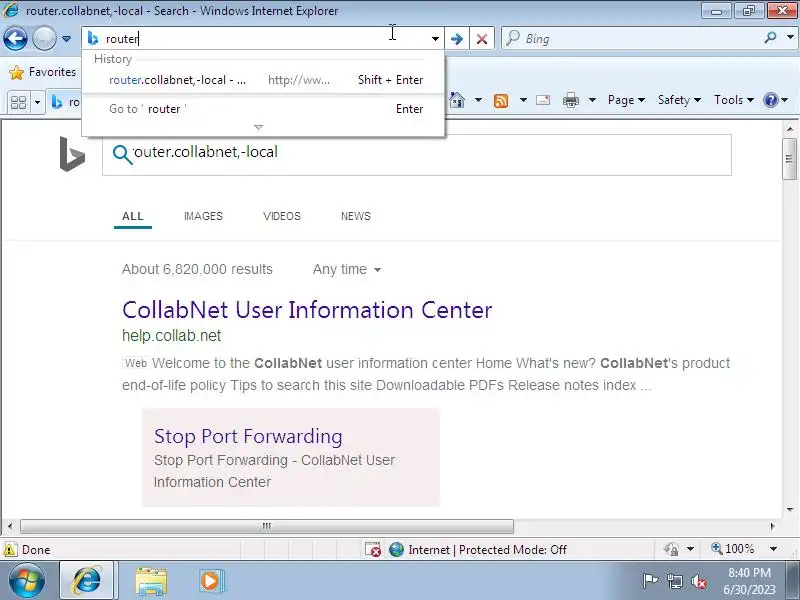Click the Bing logo on the page
Viewport: 800px width, 600px height.
coord(72,154)
